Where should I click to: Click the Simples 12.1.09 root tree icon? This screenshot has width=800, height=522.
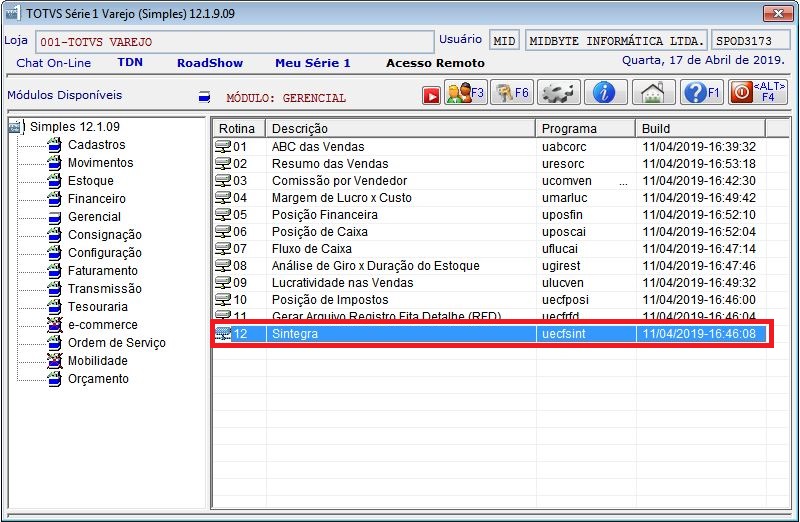coord(16,127)
